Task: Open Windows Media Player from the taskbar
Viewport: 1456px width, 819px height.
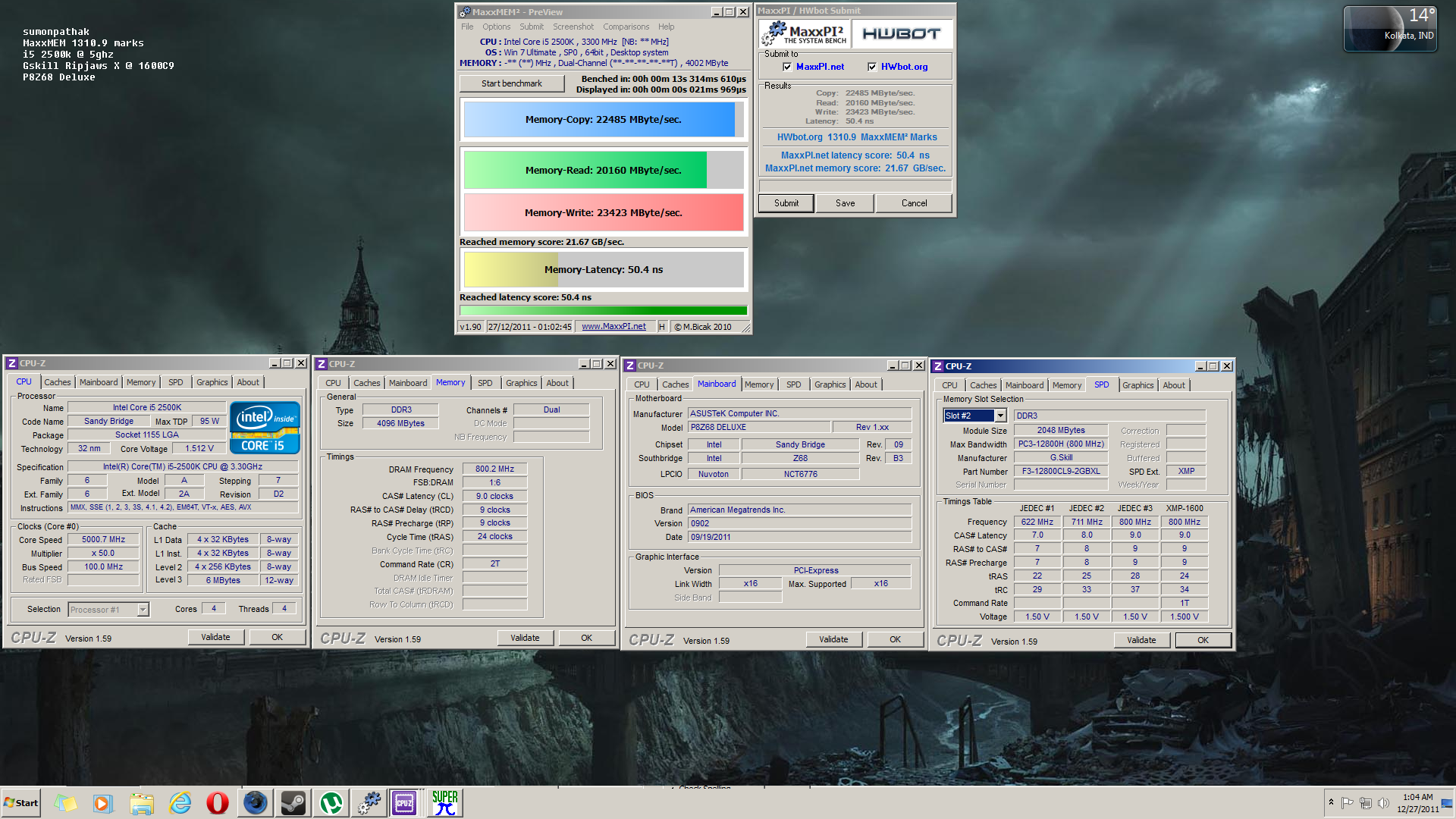Action: coord(103,803)
